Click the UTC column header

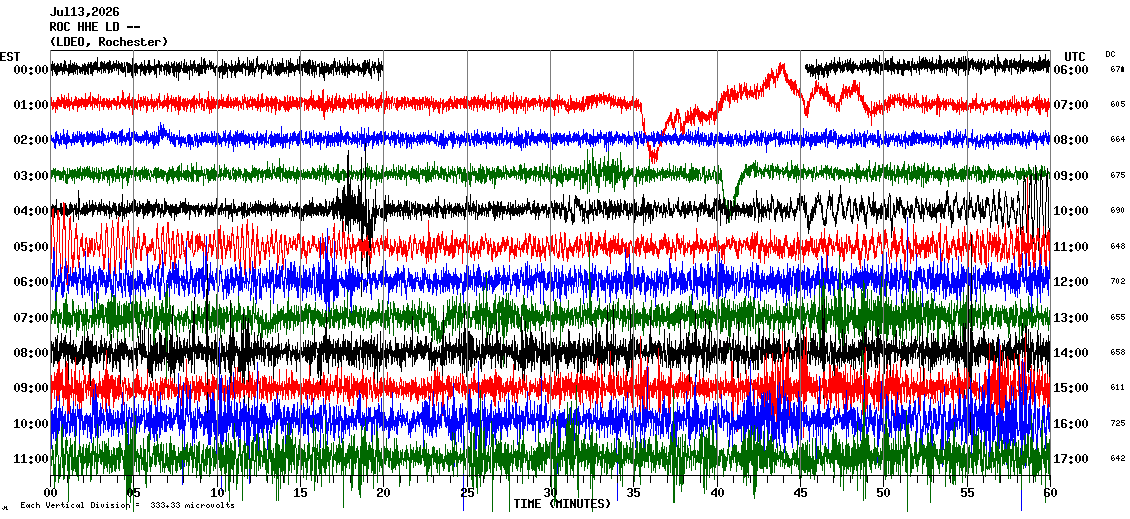[x=1075, y=56]
